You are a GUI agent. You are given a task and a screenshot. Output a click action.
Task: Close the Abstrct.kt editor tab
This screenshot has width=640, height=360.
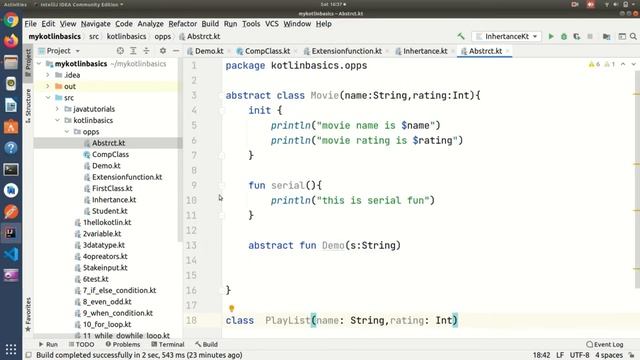(x=508, y=51)
